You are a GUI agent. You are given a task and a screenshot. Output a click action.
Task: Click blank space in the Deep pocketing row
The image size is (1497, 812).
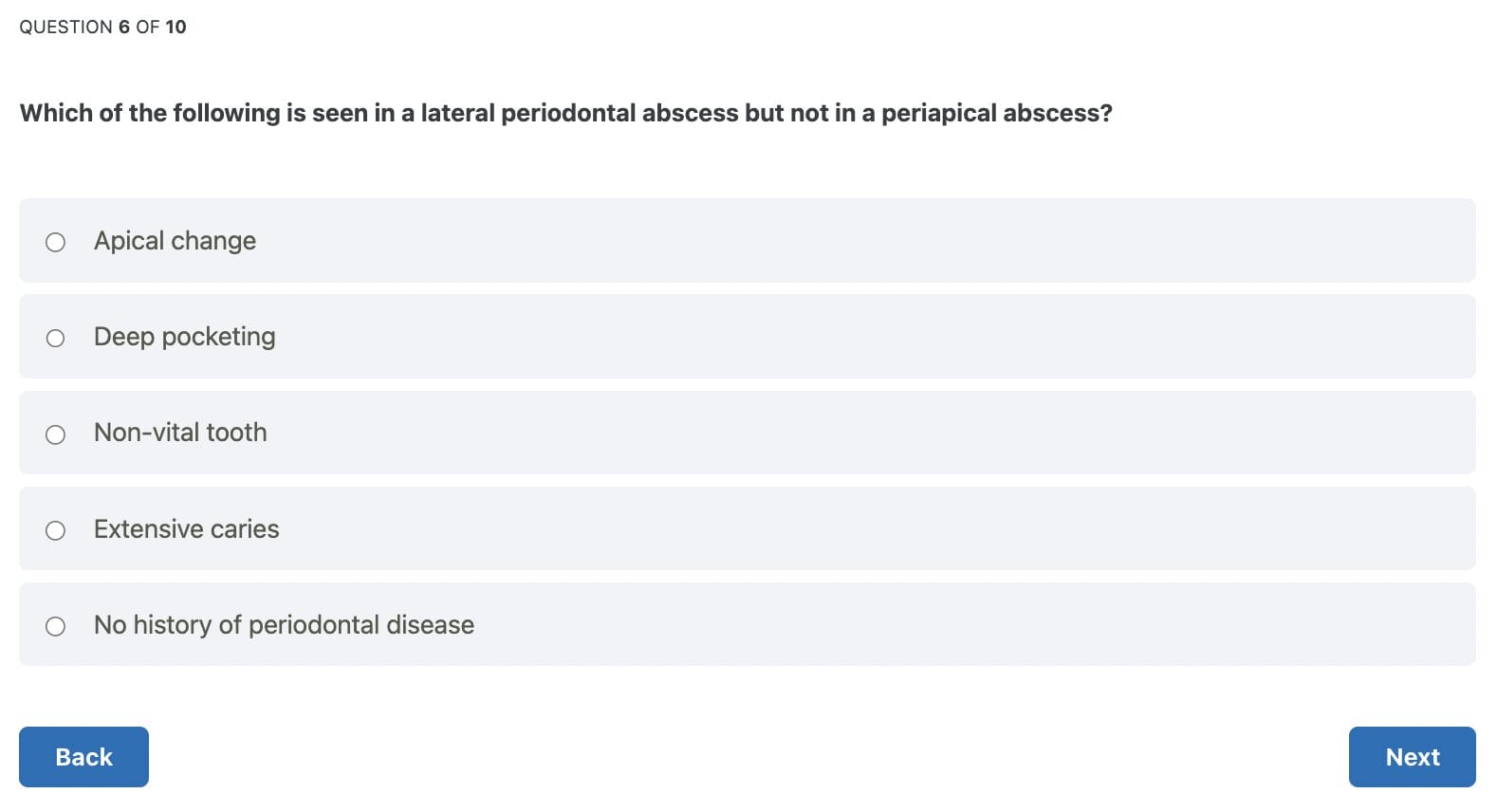854,337
